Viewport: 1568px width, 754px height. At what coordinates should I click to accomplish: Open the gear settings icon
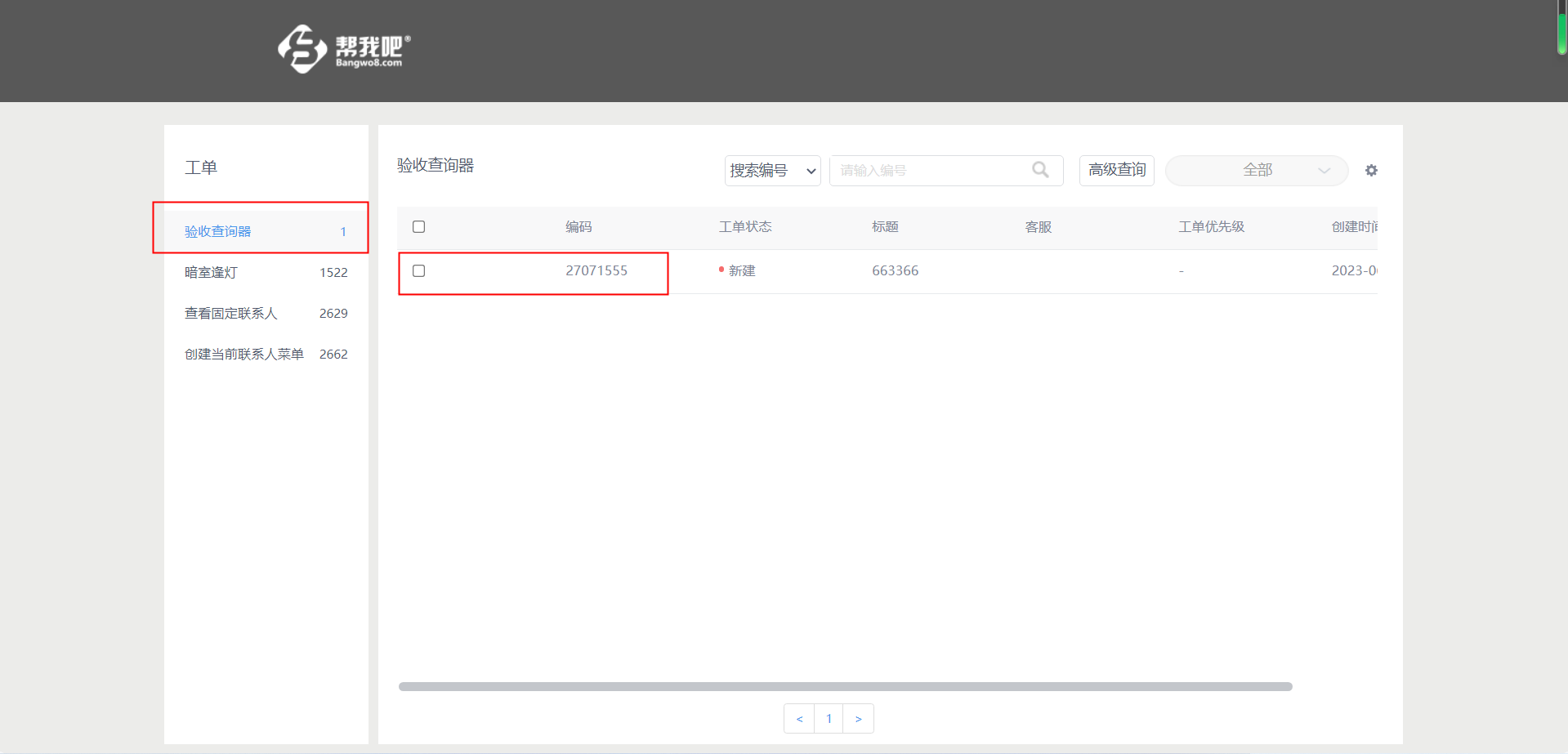tap(1371, 171)
